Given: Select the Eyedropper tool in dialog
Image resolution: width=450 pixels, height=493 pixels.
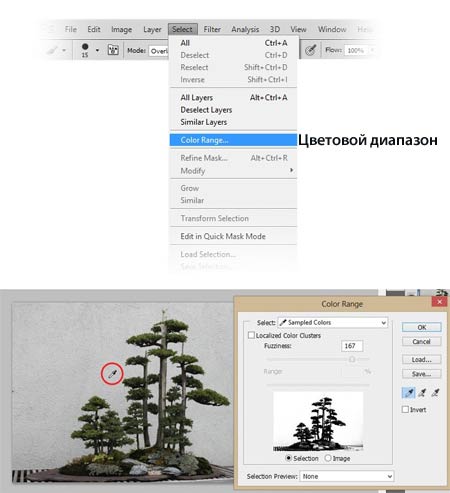Looking at the screenshot, I should [409, 393].
